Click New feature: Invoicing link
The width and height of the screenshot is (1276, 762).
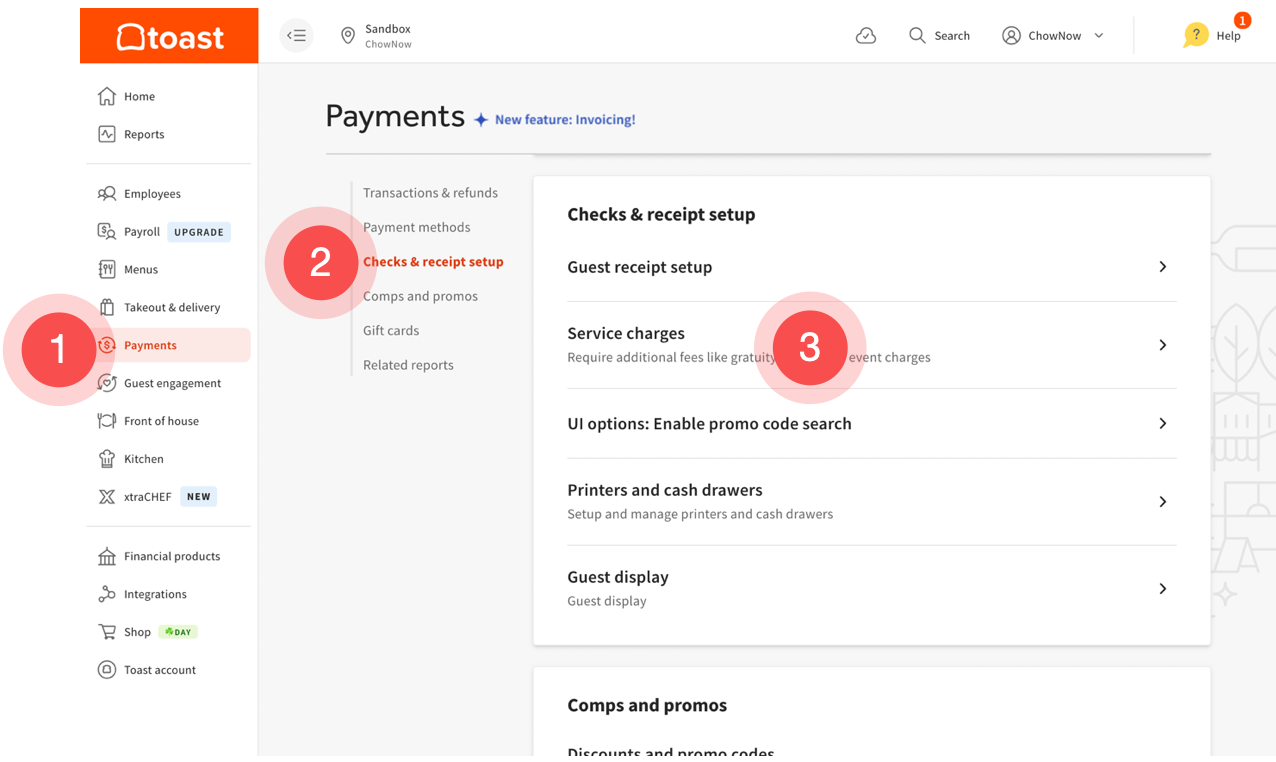(564, 120)
